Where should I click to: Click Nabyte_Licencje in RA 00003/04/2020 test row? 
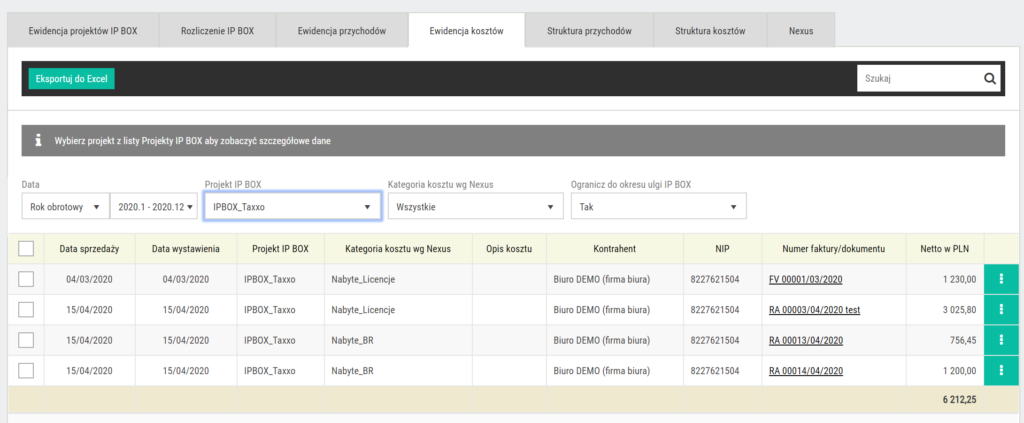(363, 310)
